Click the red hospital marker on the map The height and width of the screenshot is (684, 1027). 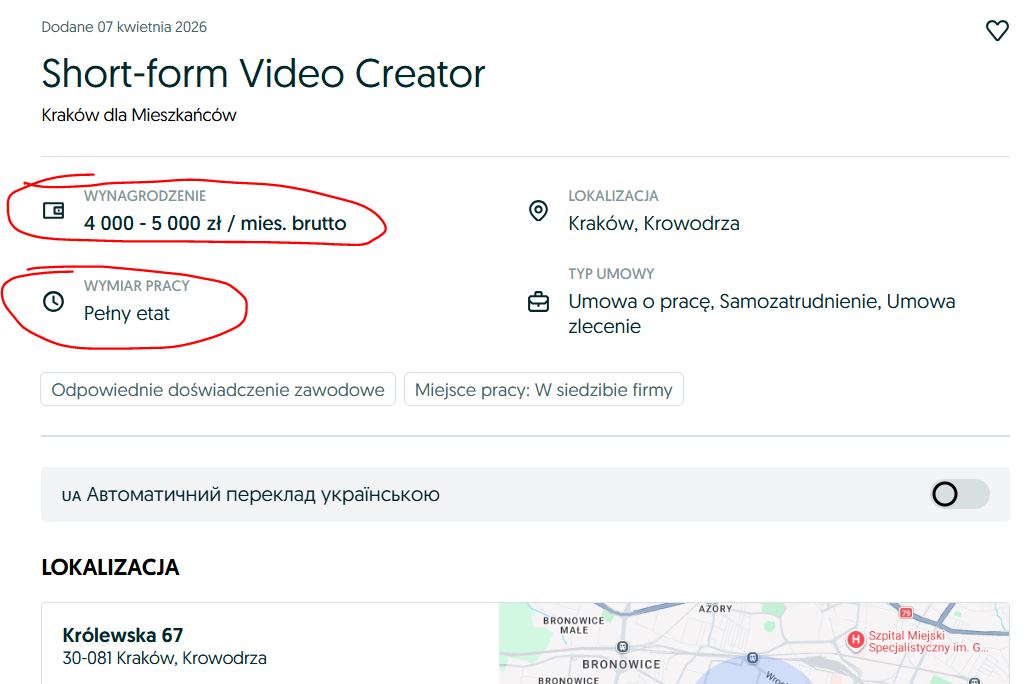[856, 639]
